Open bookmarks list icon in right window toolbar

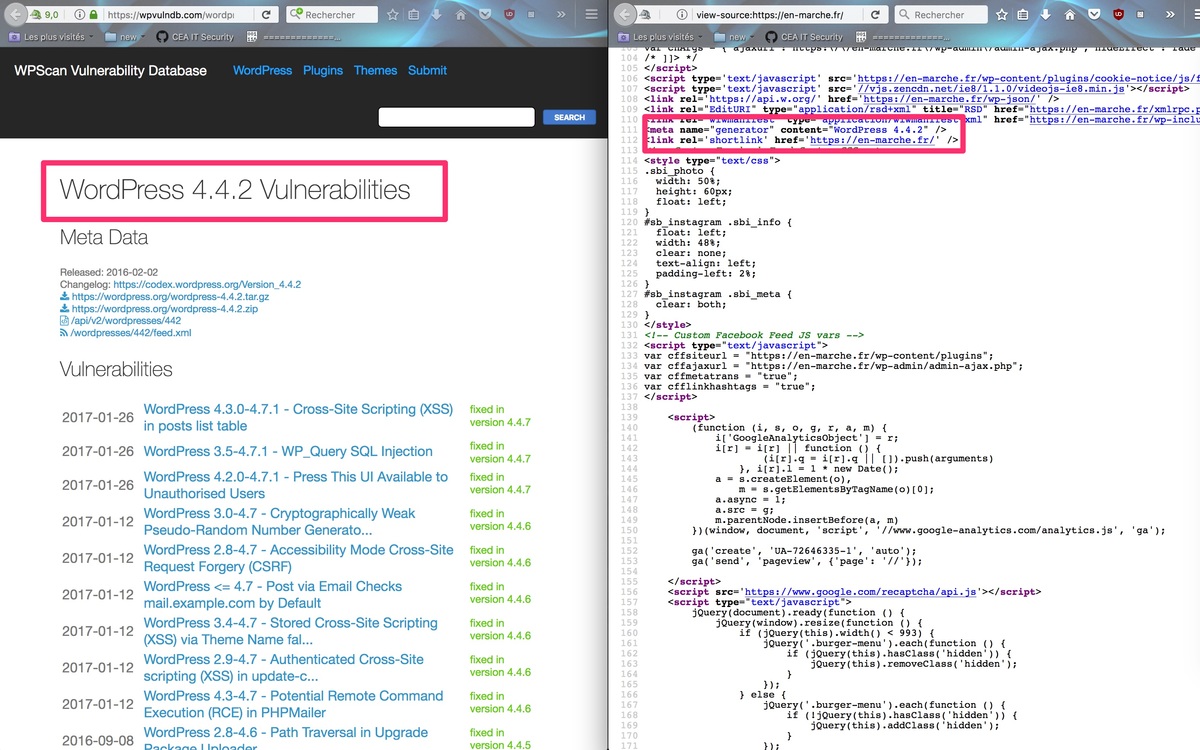click(1023, 16)
